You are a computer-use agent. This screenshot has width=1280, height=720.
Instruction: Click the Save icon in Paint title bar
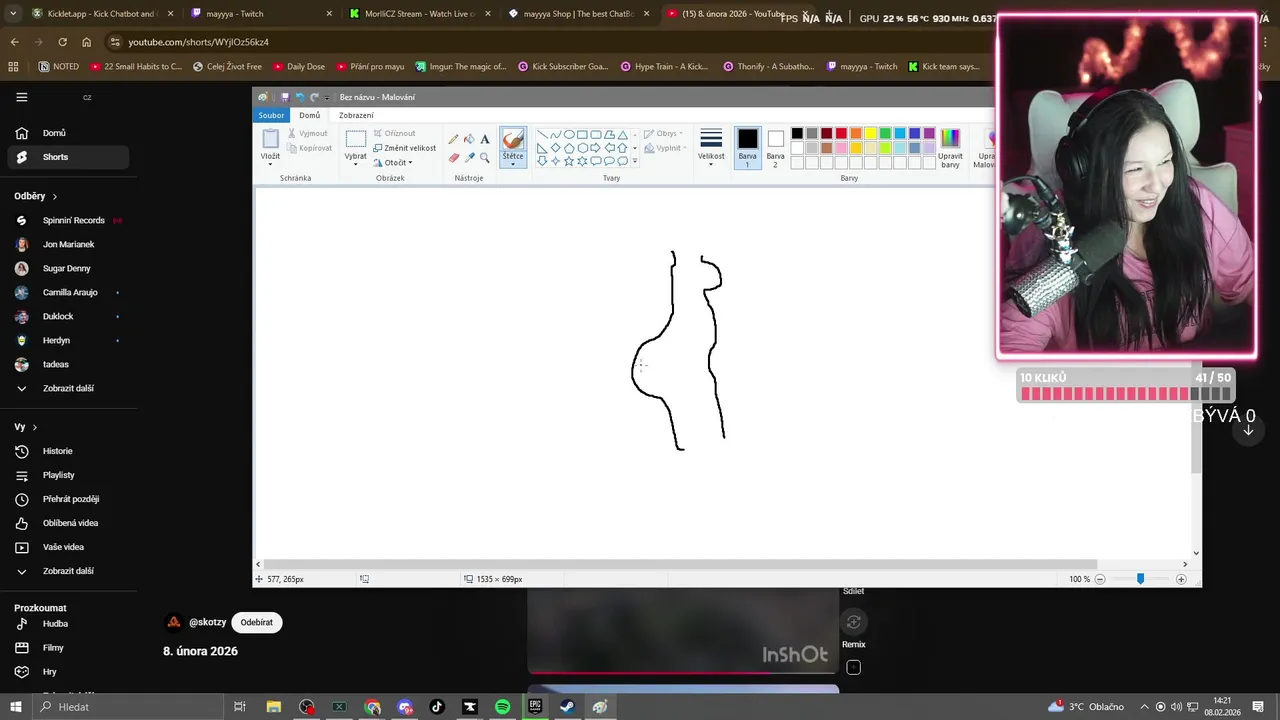[x=284, y=97]
